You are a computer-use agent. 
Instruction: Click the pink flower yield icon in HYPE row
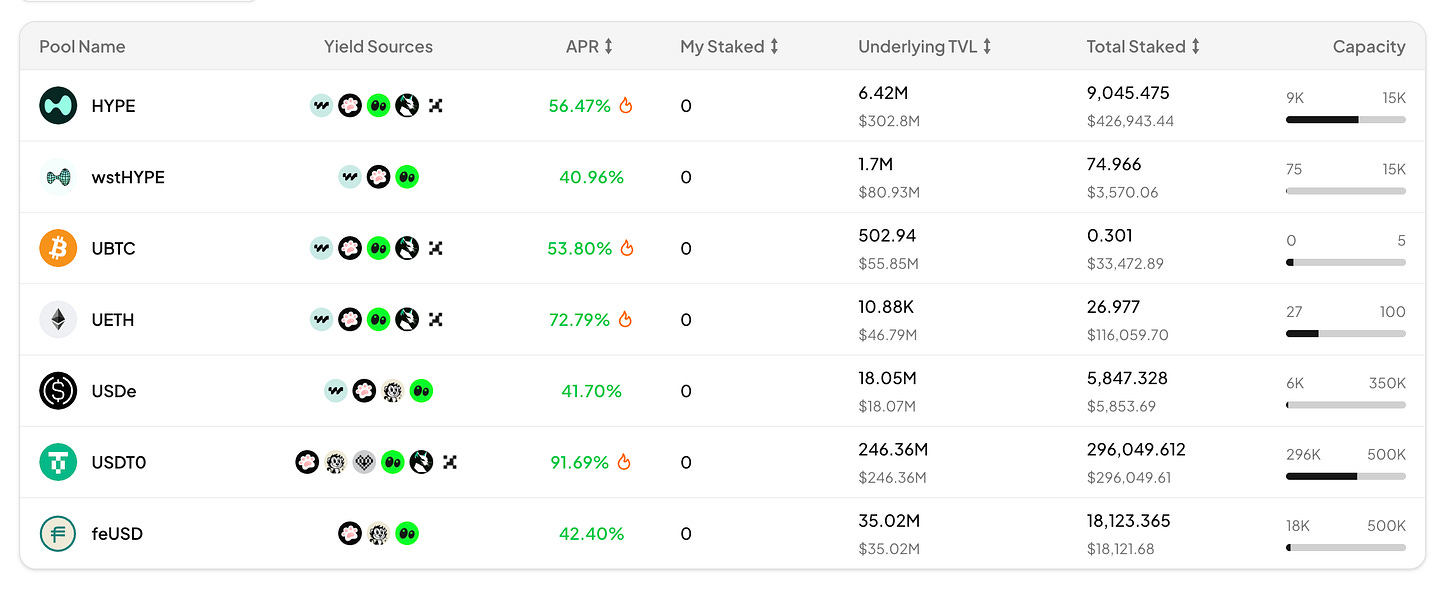(349, 105)
